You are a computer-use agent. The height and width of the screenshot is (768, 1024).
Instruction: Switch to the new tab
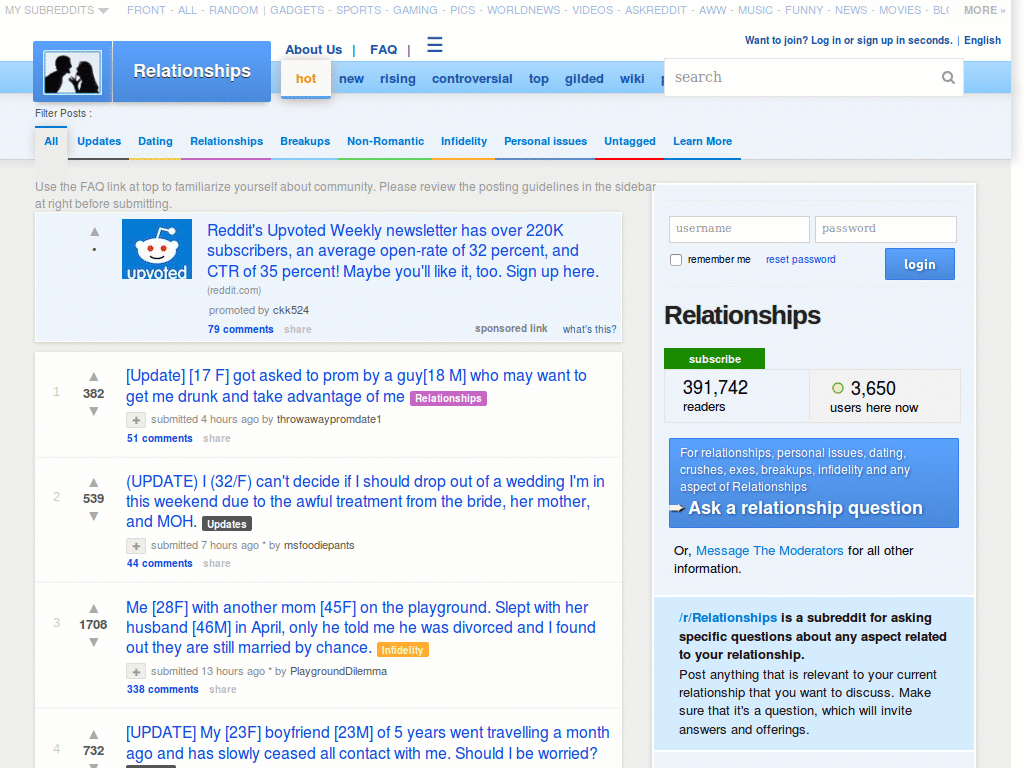pyautogui.click(x=351, y=79)
